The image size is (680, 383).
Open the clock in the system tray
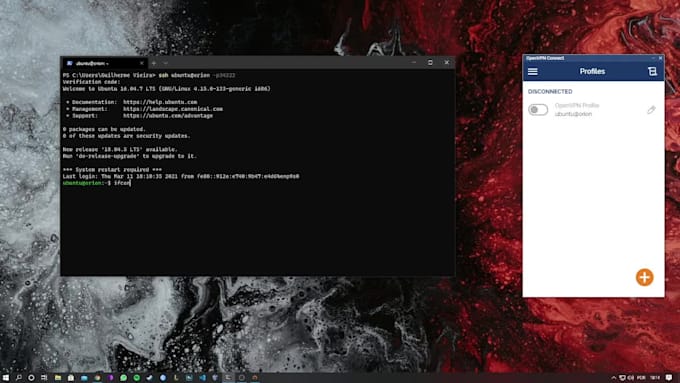coord(655,378)
